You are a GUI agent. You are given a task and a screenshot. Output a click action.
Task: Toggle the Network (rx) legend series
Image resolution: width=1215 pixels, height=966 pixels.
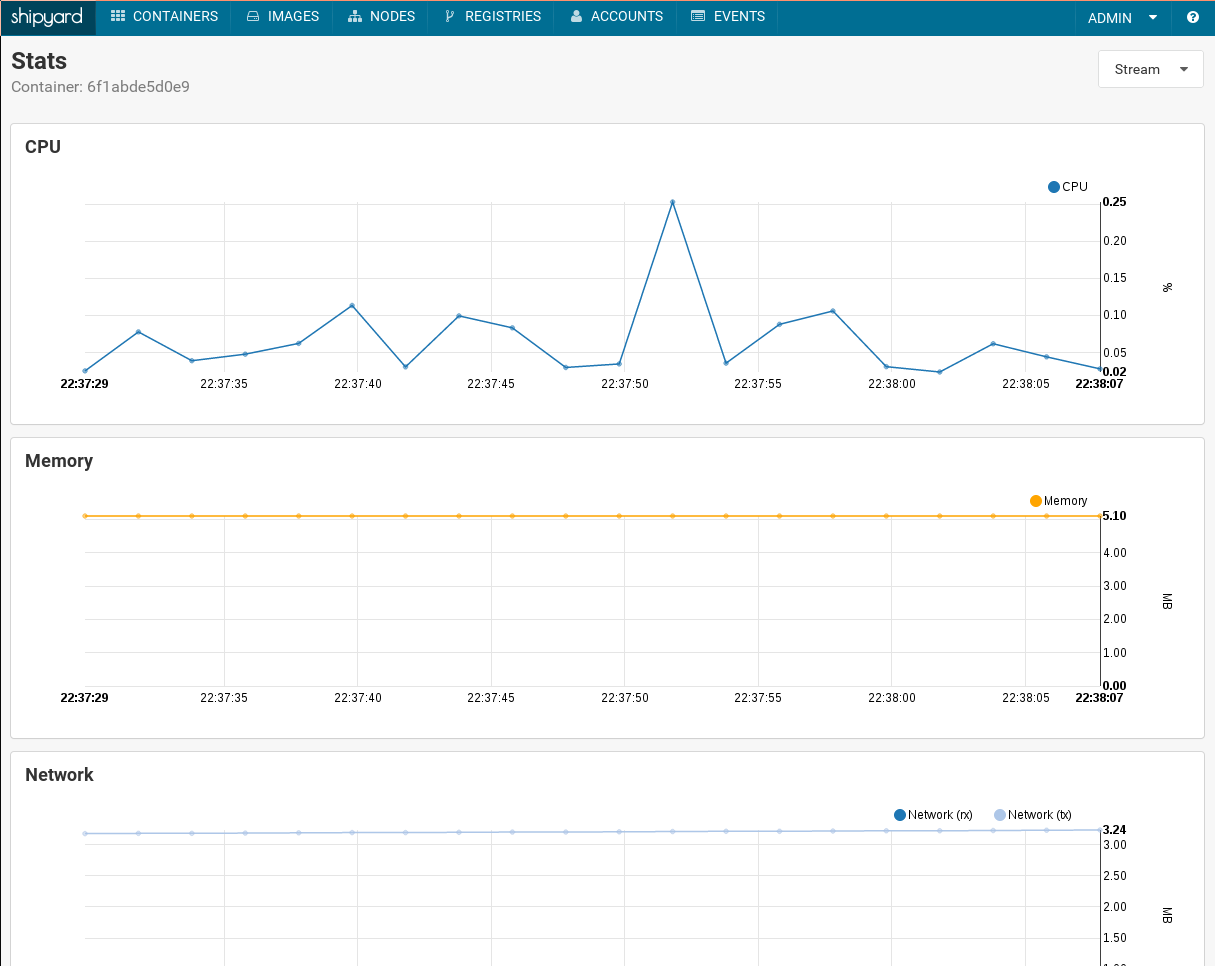[933, 815]
